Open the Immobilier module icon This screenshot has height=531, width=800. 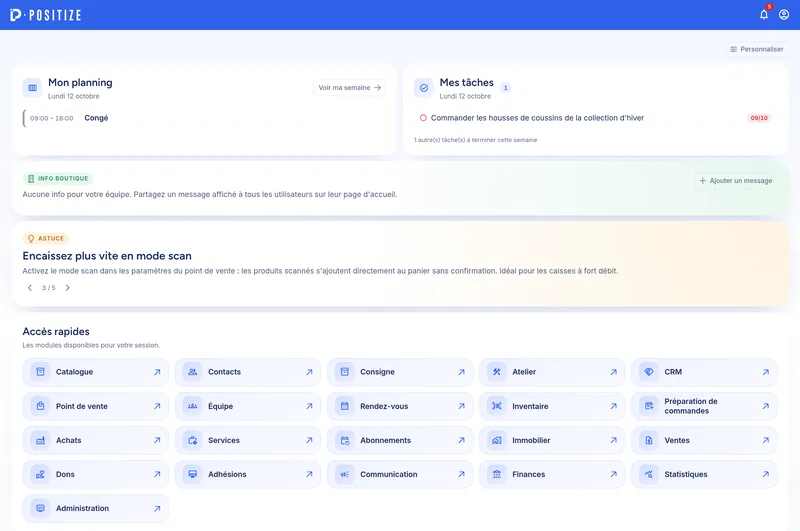[496, 440]
